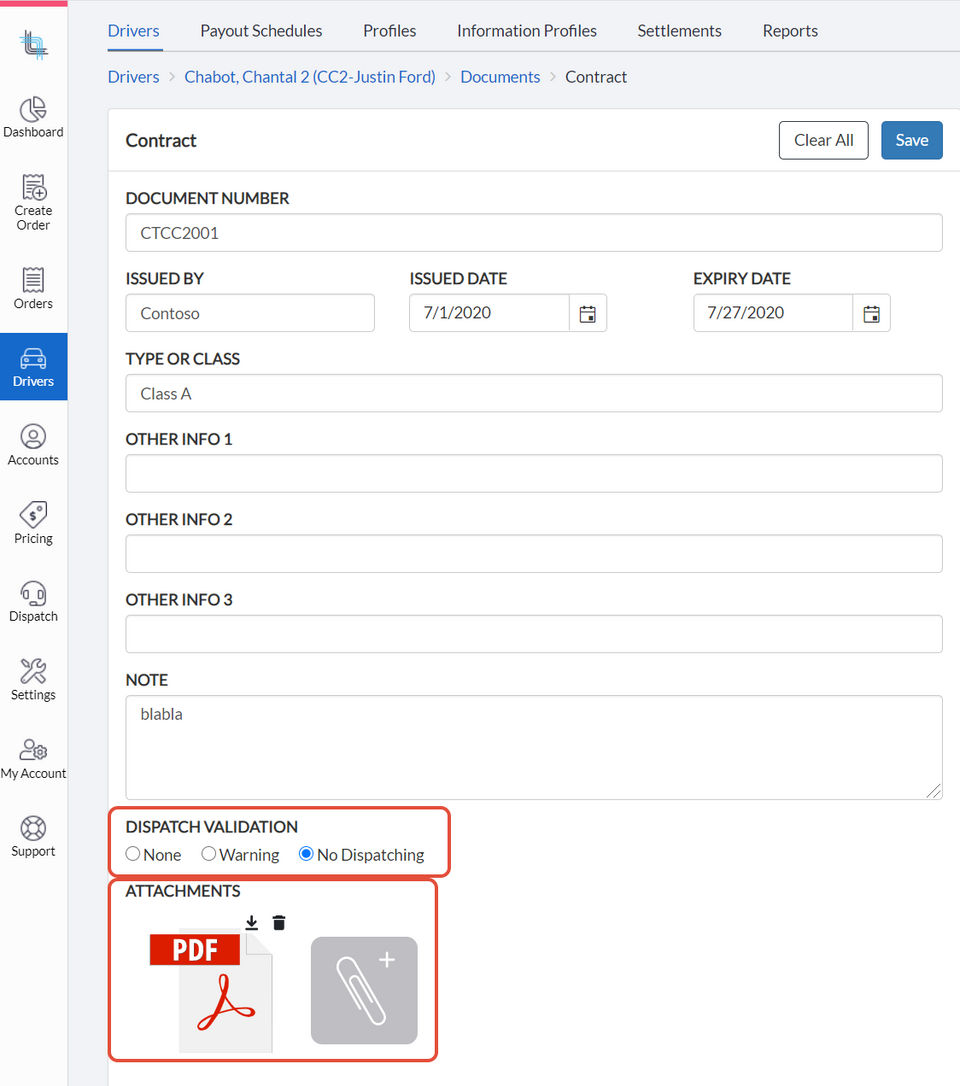Switch to the Payout Schedules tab
Viewport: 960px width, 1086px height.
click(x=261, y=31)
